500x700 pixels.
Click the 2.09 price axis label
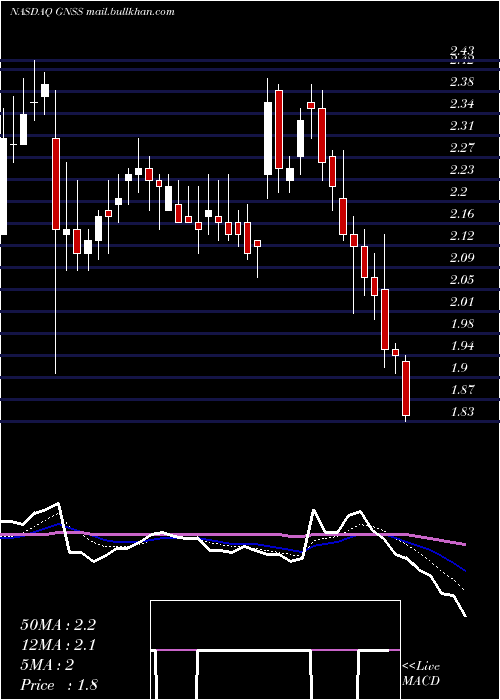(462, 258)
